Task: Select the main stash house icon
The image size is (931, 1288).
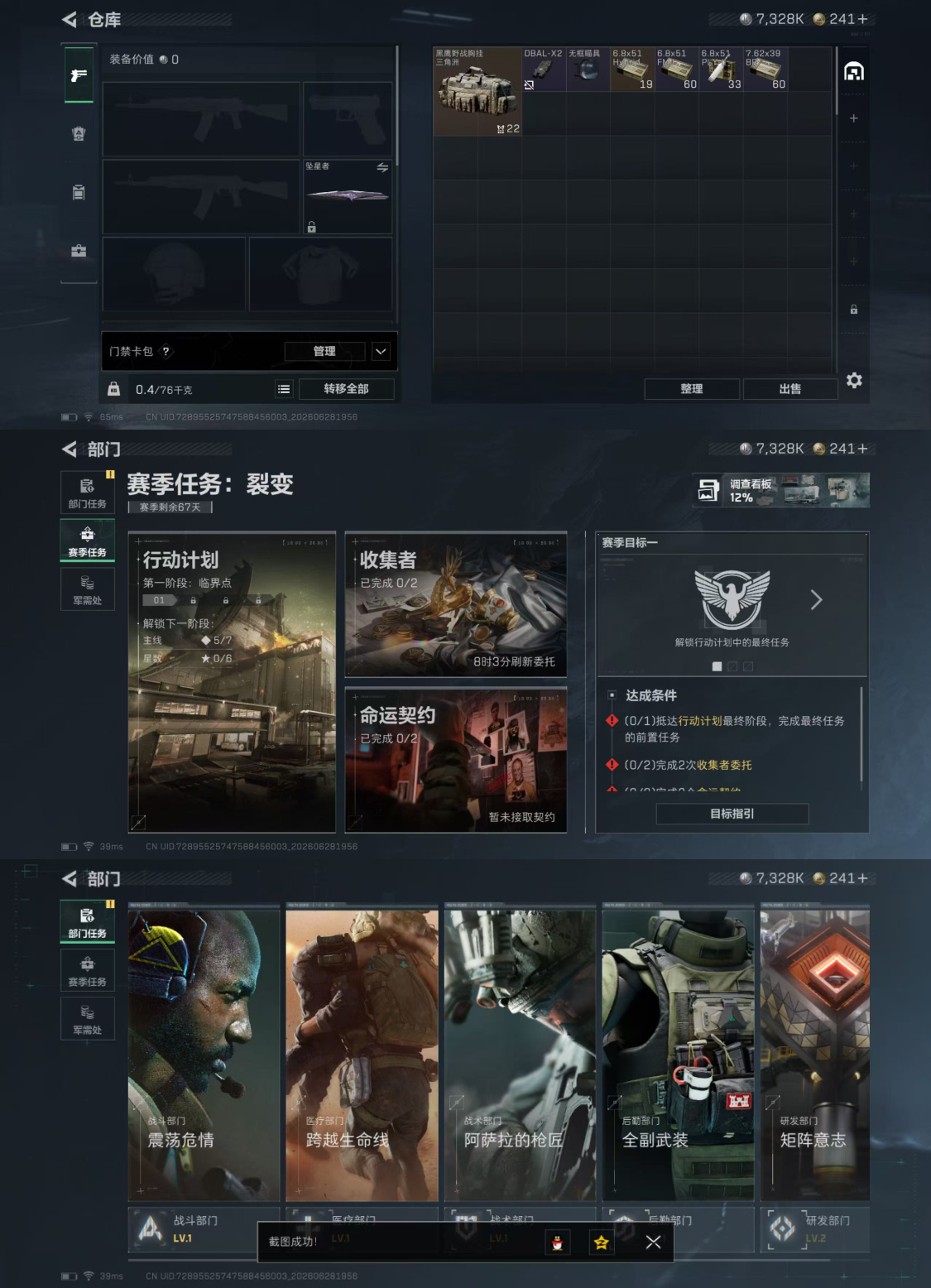Action: [854, 72]
